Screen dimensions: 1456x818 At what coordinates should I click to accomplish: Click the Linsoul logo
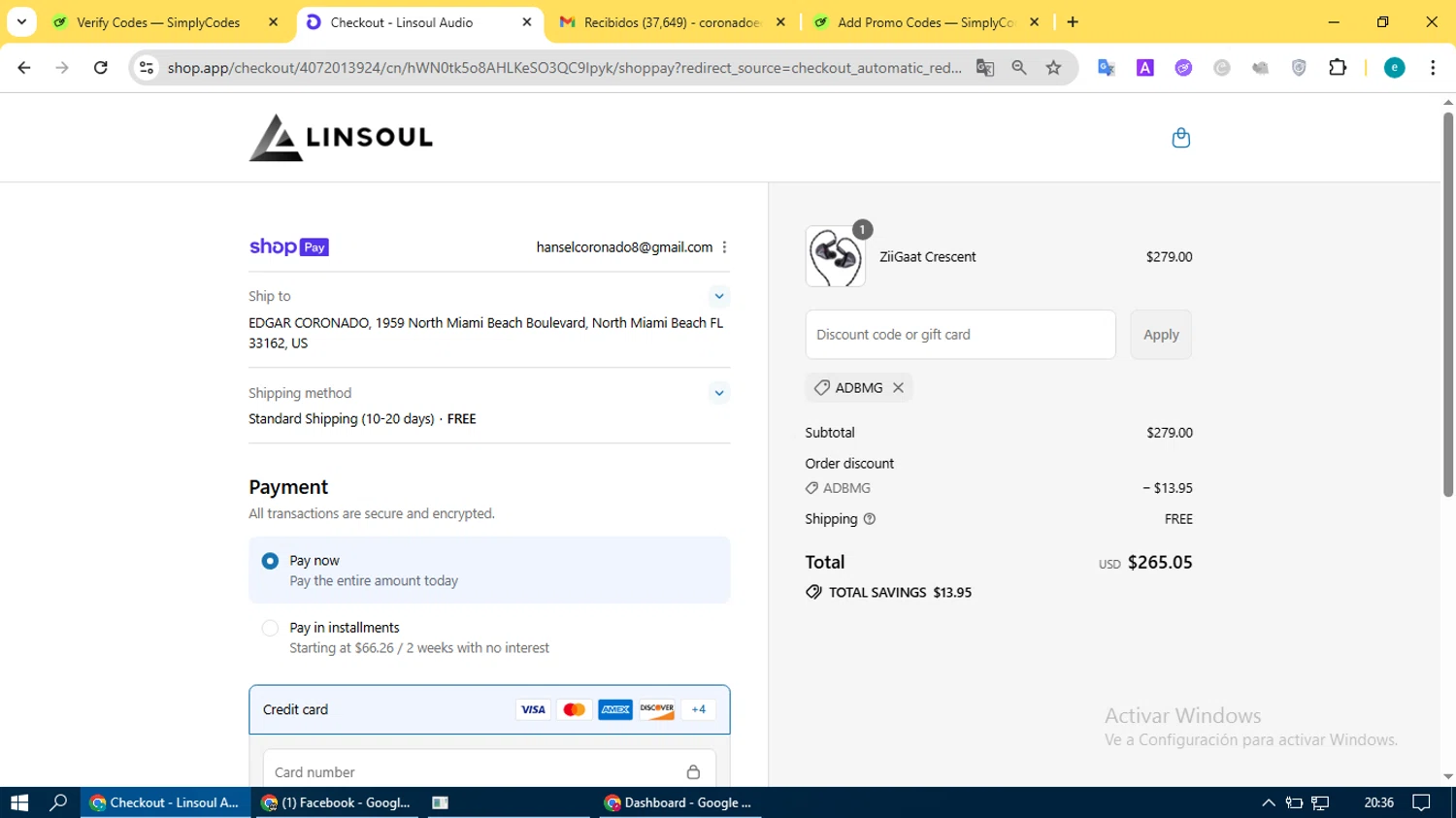point(341,138)
